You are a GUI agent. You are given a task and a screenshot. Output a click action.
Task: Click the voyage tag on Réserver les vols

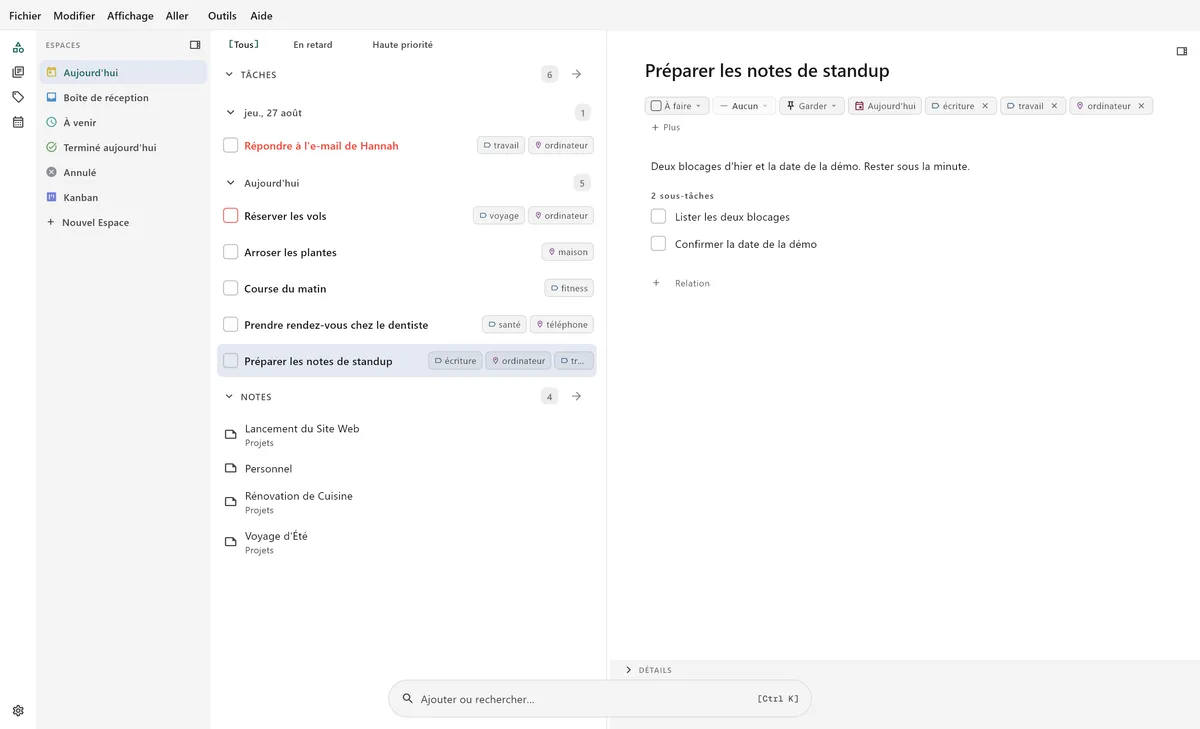[x=499, y=216]
